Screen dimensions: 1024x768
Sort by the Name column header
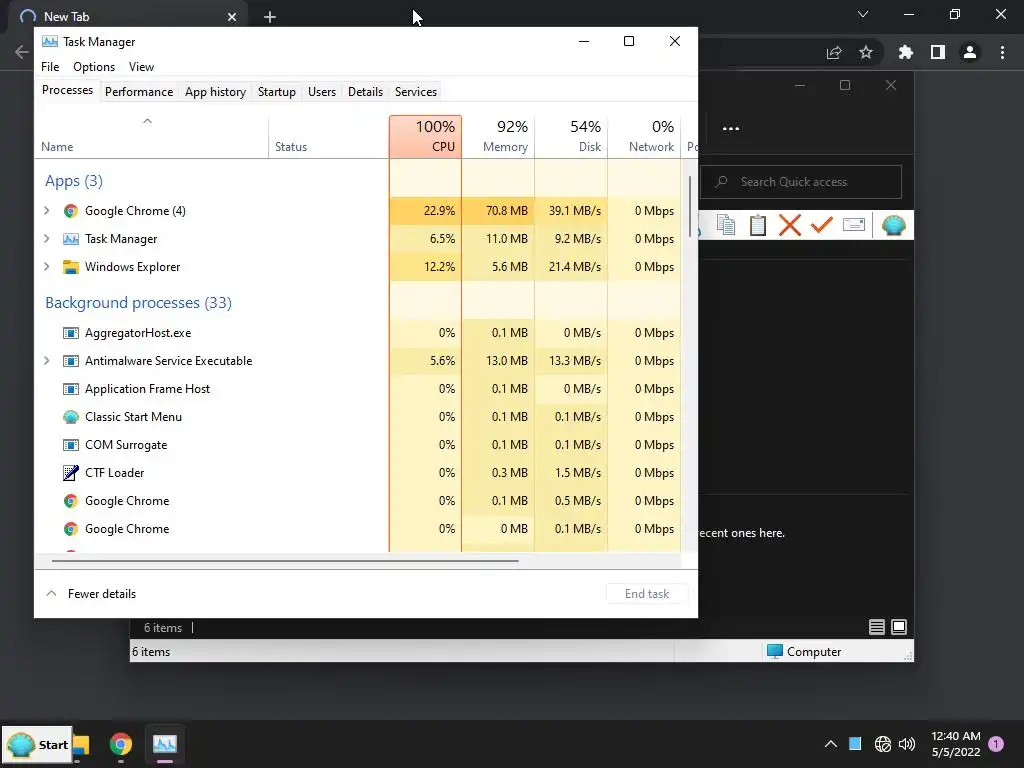coord(152,136)
